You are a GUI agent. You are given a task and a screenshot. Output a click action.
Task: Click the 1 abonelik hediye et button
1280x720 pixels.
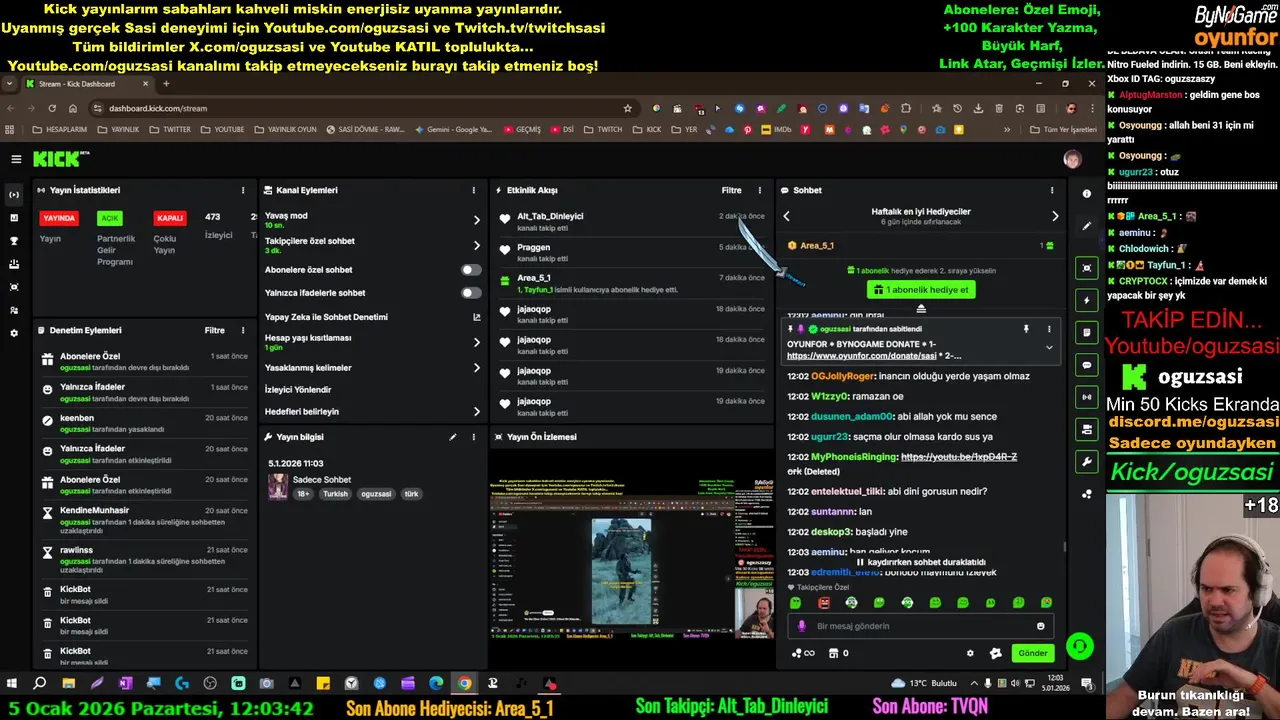[921, 290]
